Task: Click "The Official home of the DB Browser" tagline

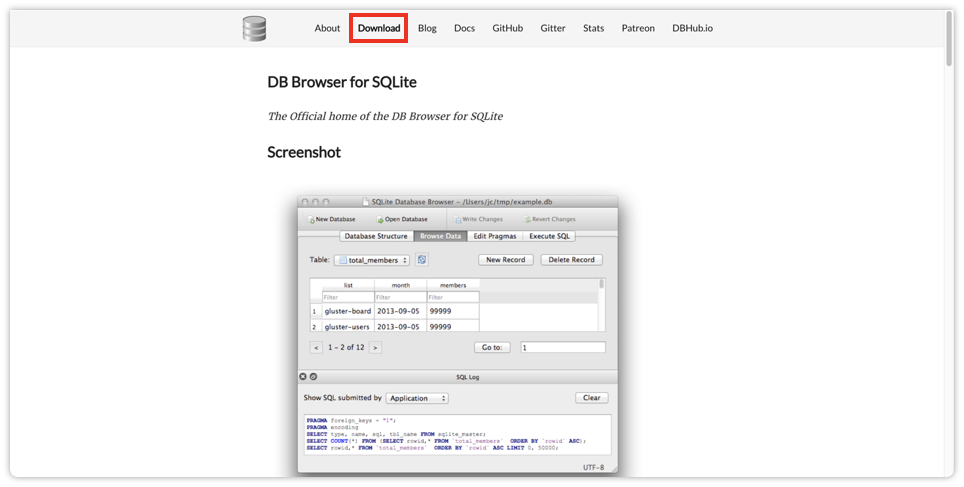Action: 385,116
